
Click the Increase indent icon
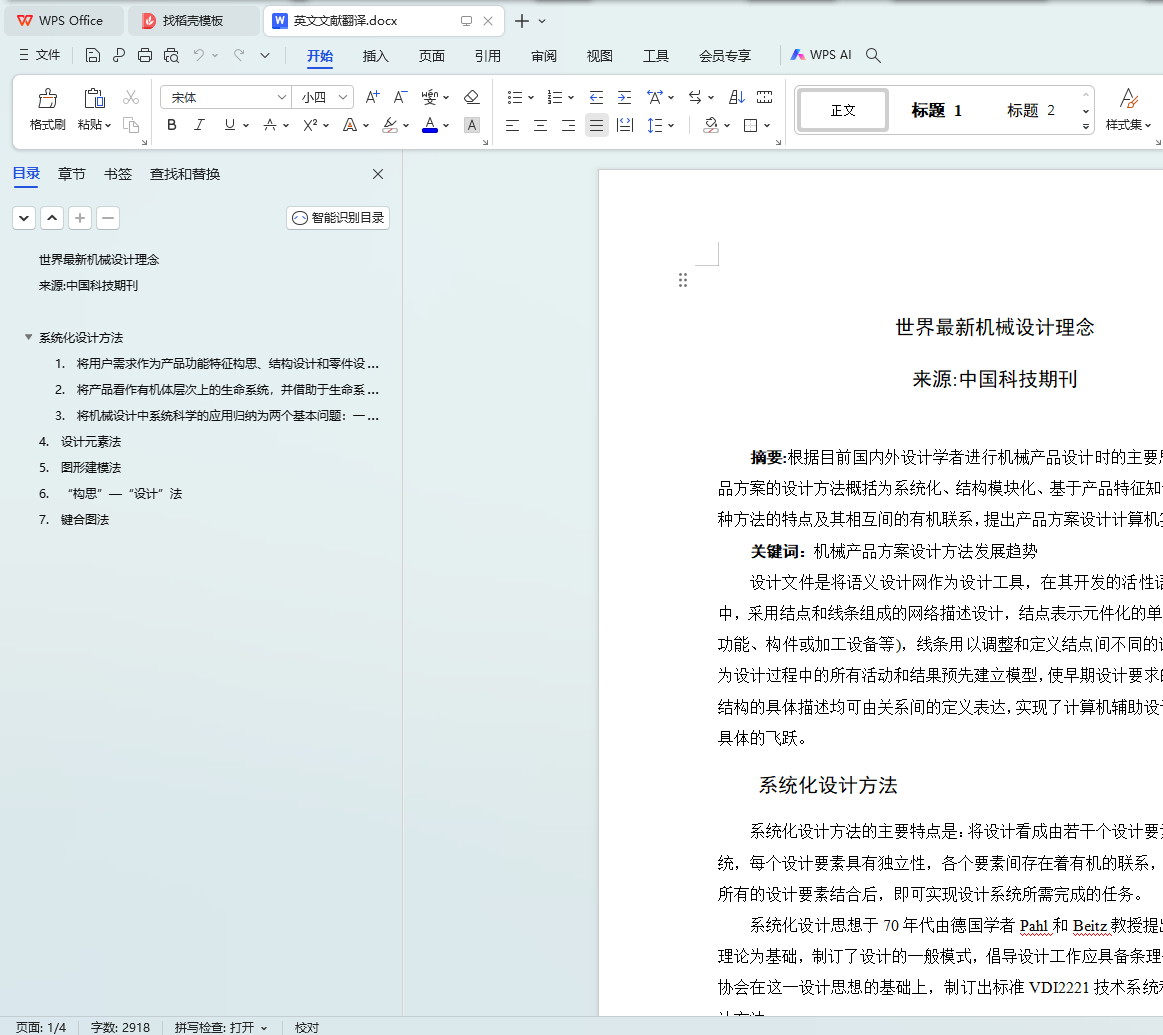(625, 97)
